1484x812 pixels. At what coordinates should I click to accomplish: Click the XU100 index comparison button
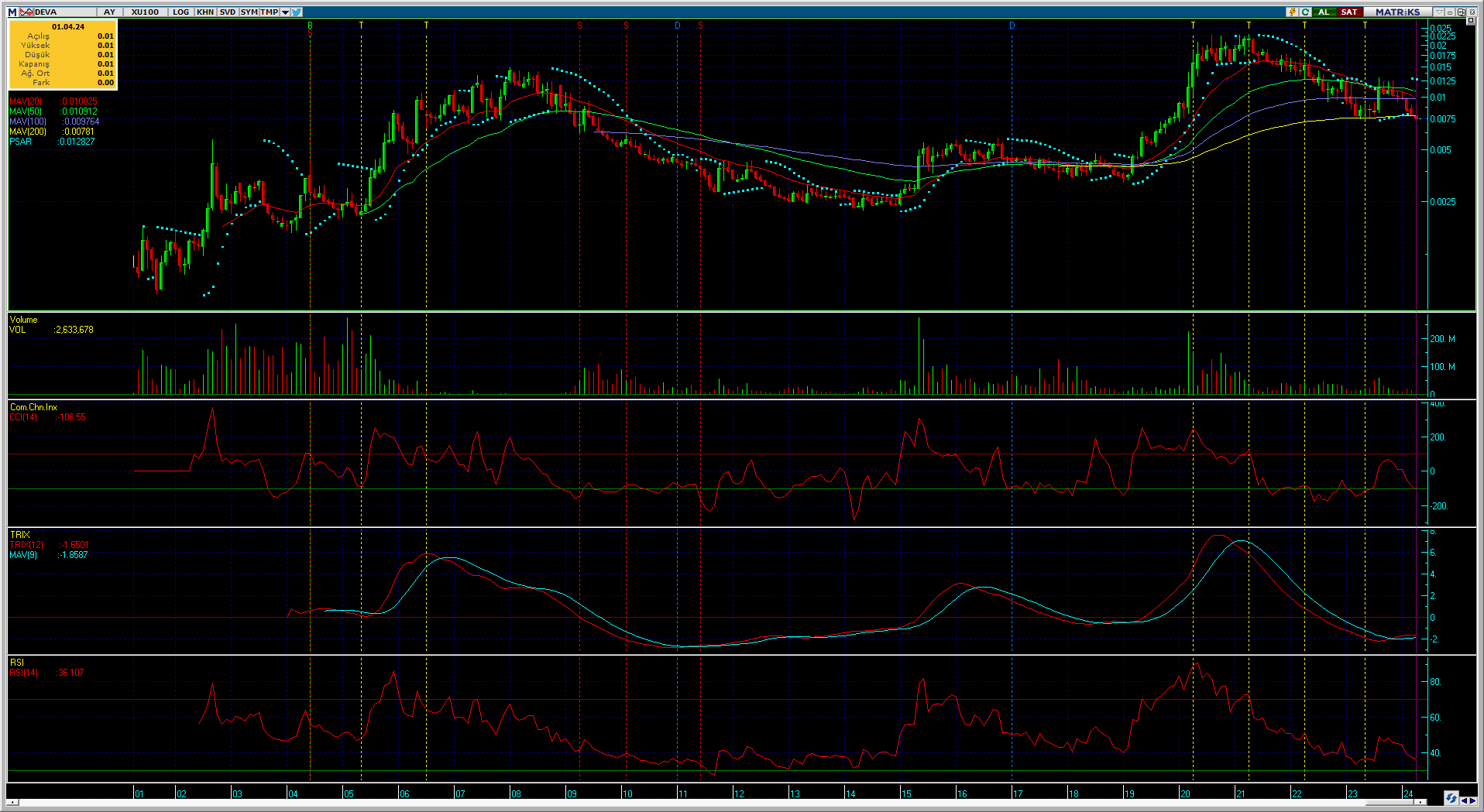(x=145, y=12)
